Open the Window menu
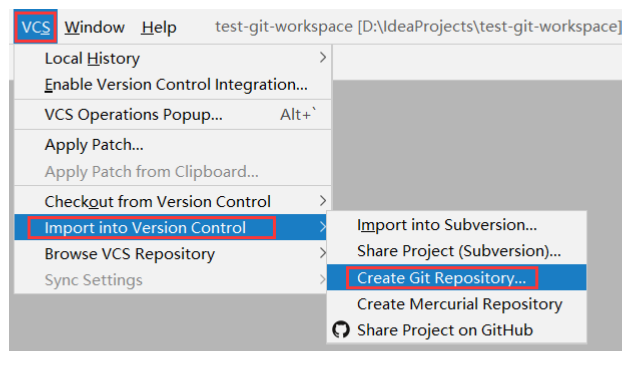624x366 pixels. (95, 27)
